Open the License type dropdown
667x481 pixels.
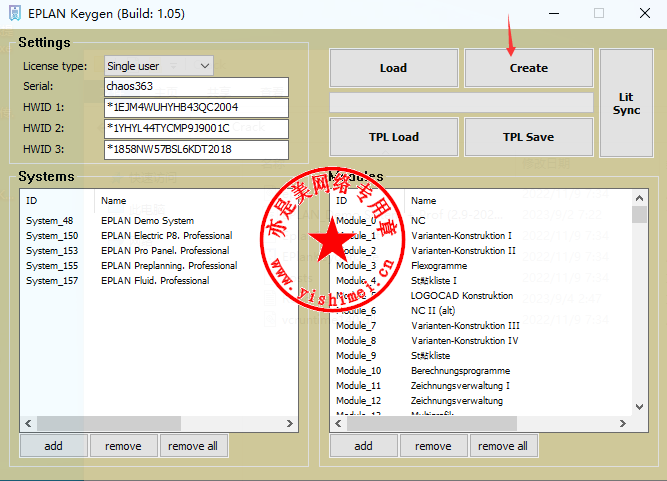click(x=159, y=66)
